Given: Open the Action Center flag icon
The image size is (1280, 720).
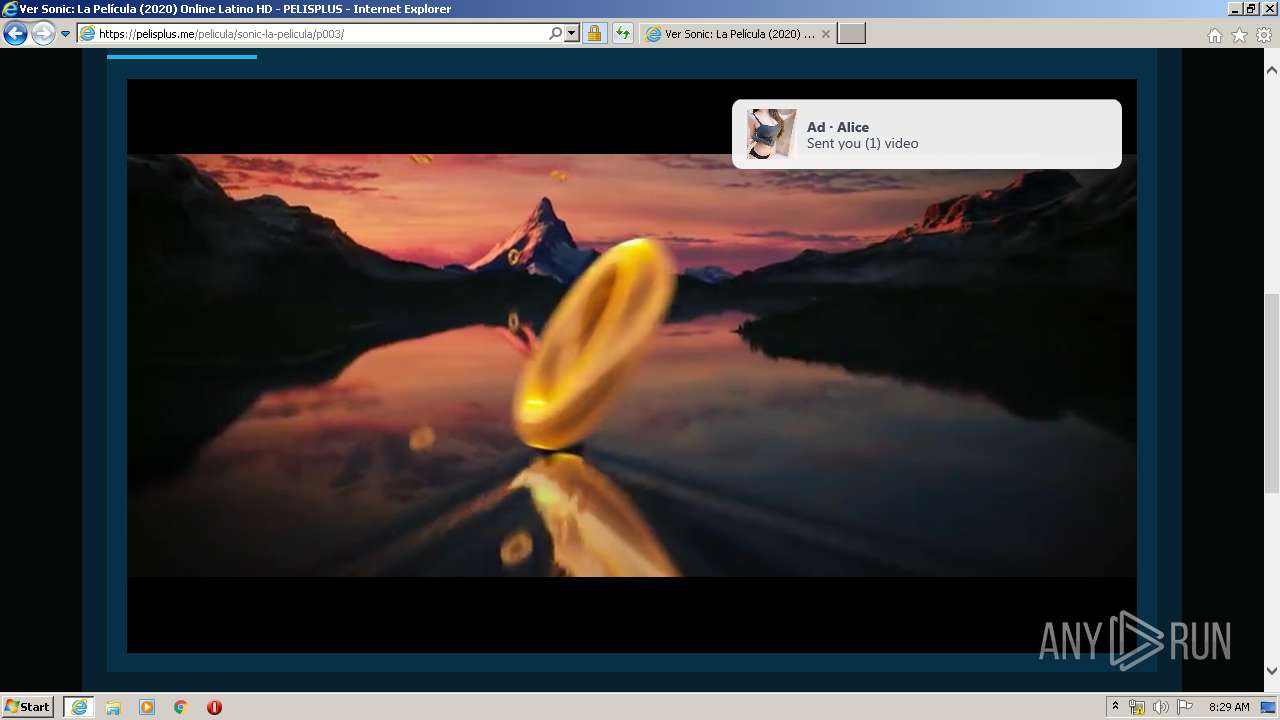Looking at the screenshot, I should (1185, 707).
